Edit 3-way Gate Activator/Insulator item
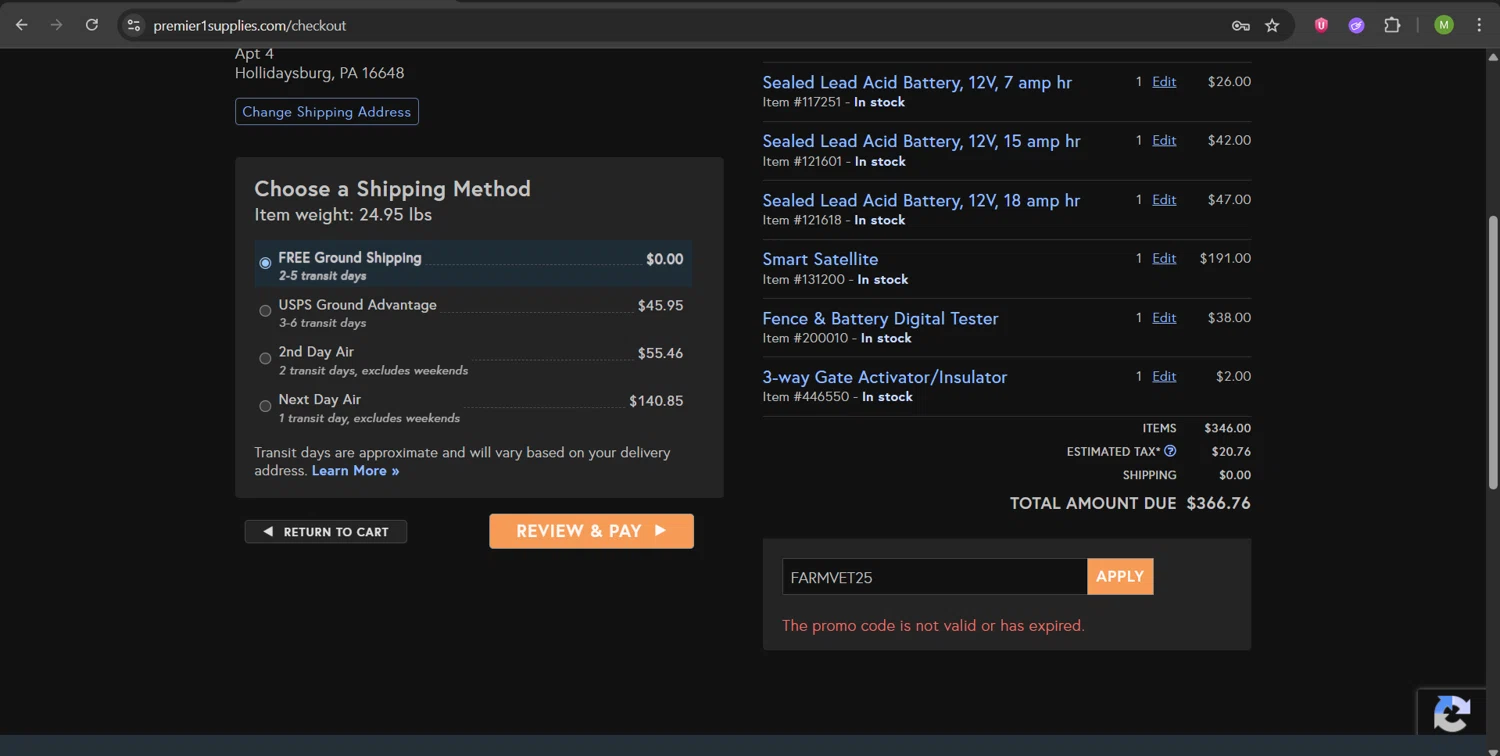 [1164, 376]
